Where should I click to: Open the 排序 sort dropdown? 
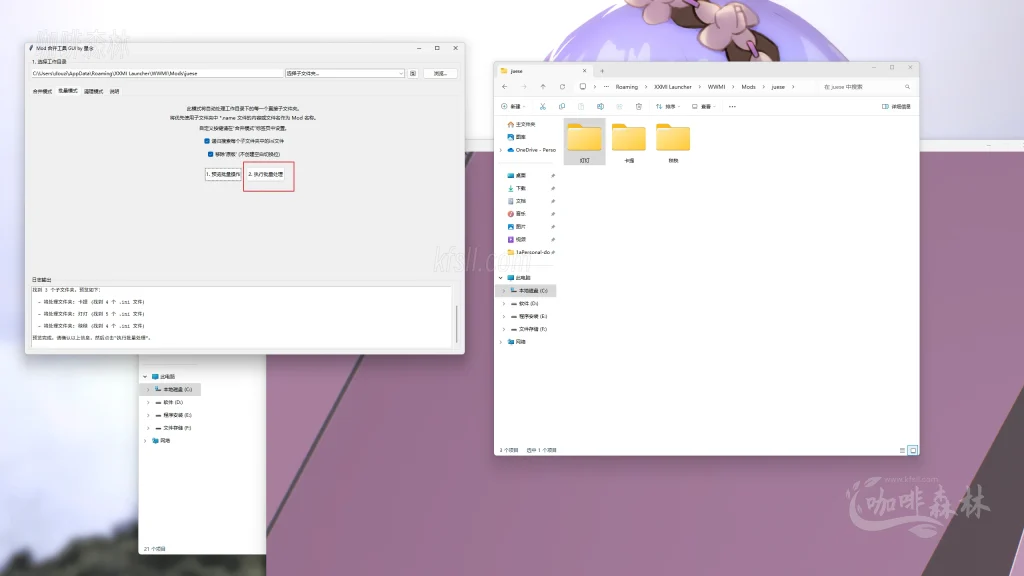[x=670, y=106]
